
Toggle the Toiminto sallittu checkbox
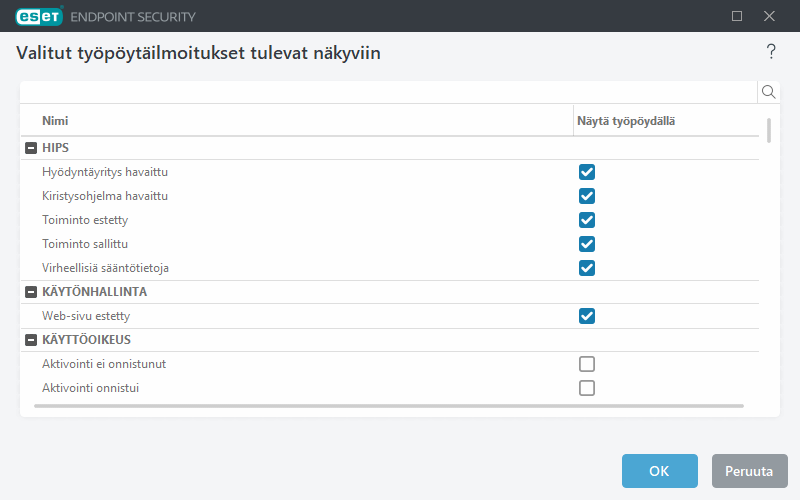(x=587, y=244)
